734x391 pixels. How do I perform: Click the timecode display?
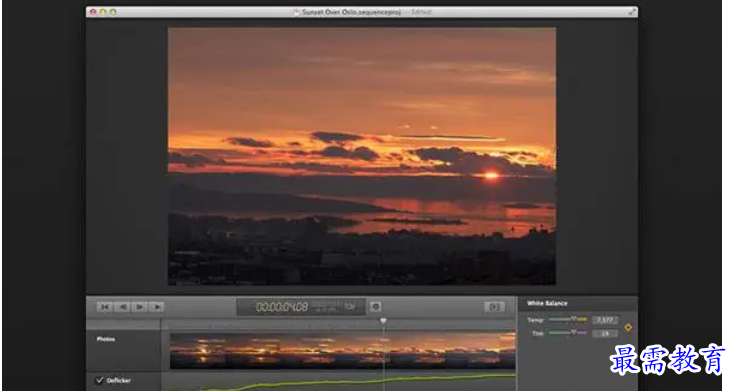[282, 307]
